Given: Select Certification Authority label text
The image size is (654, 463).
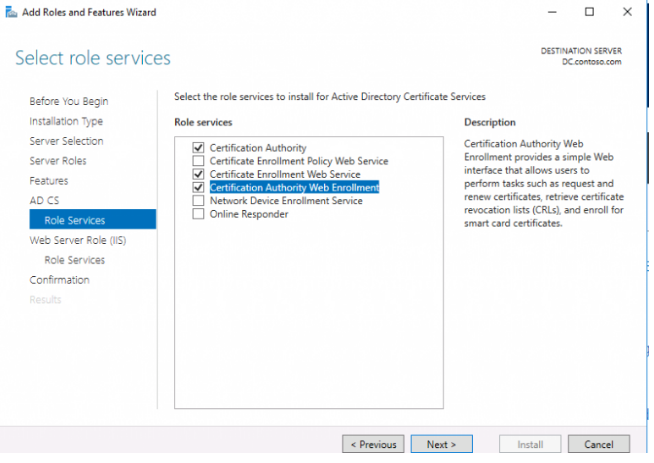Looking at the screenshot, I should (258, 148).
